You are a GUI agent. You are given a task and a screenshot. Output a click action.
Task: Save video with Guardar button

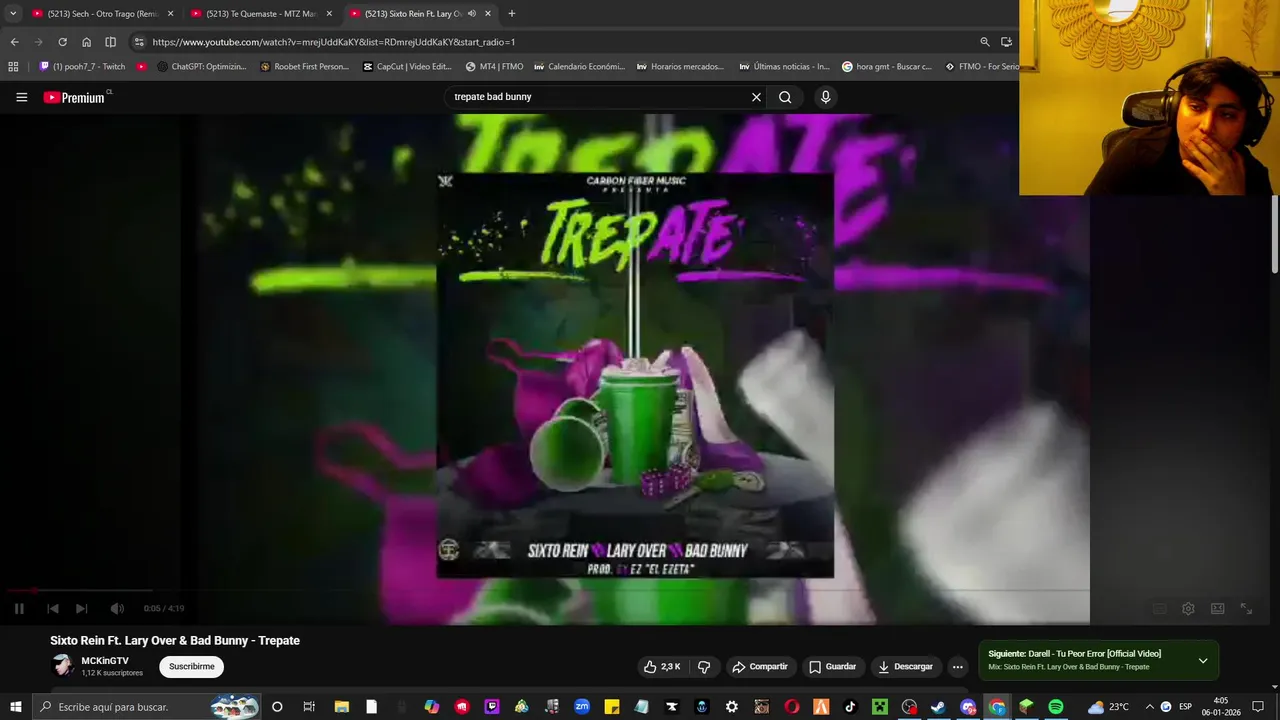(x=832, y=667)
